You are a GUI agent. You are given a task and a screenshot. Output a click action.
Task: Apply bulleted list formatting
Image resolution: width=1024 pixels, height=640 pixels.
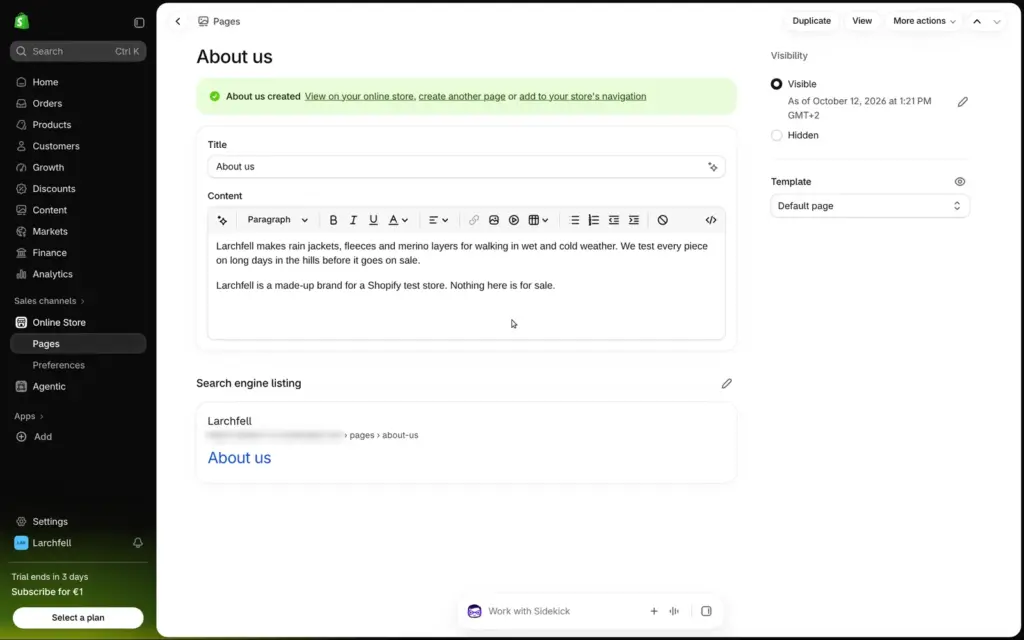574,220
